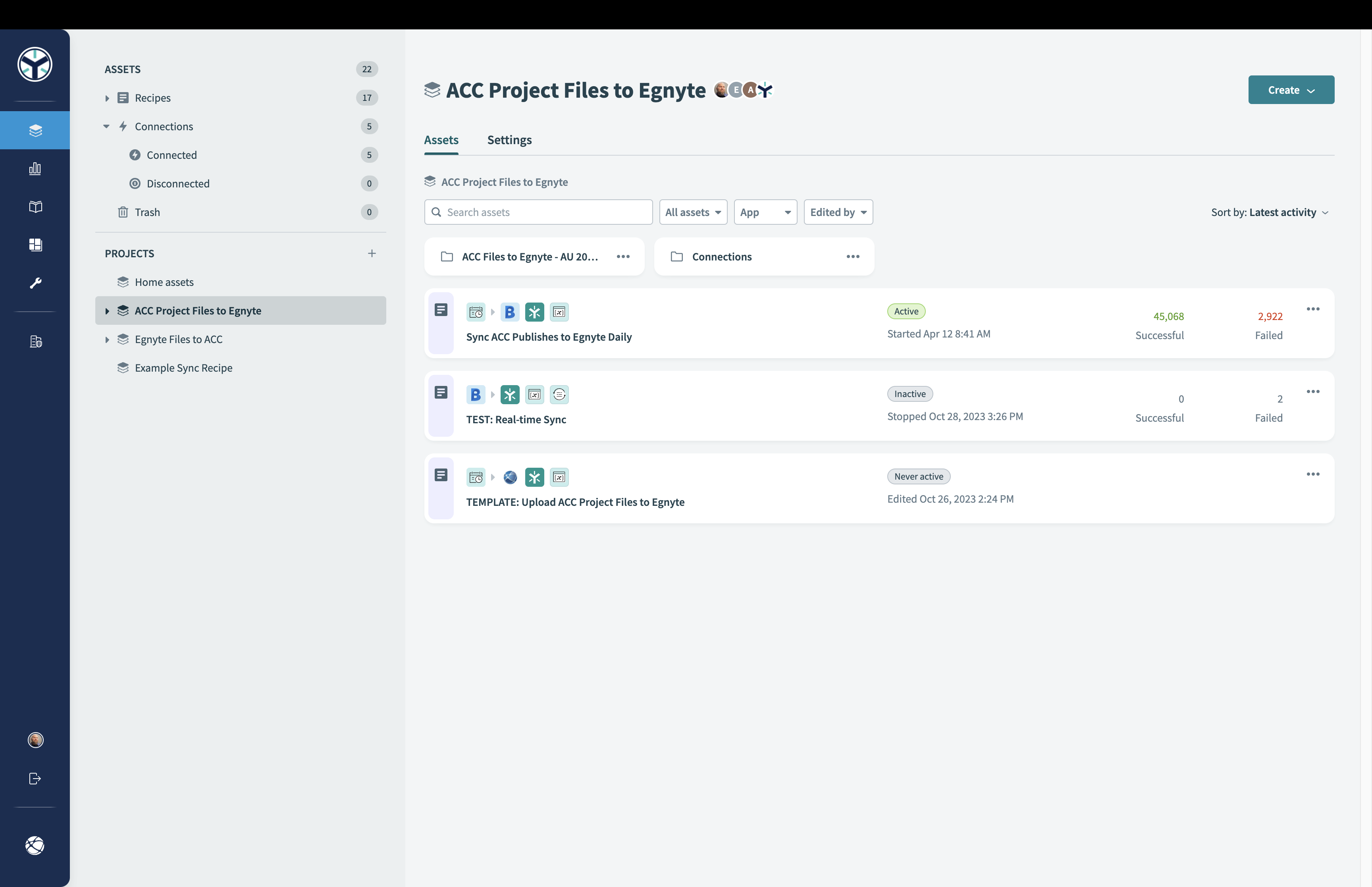Open the Create dropdown button
The image size is (1372, 887).
(x=1291, y=90)
